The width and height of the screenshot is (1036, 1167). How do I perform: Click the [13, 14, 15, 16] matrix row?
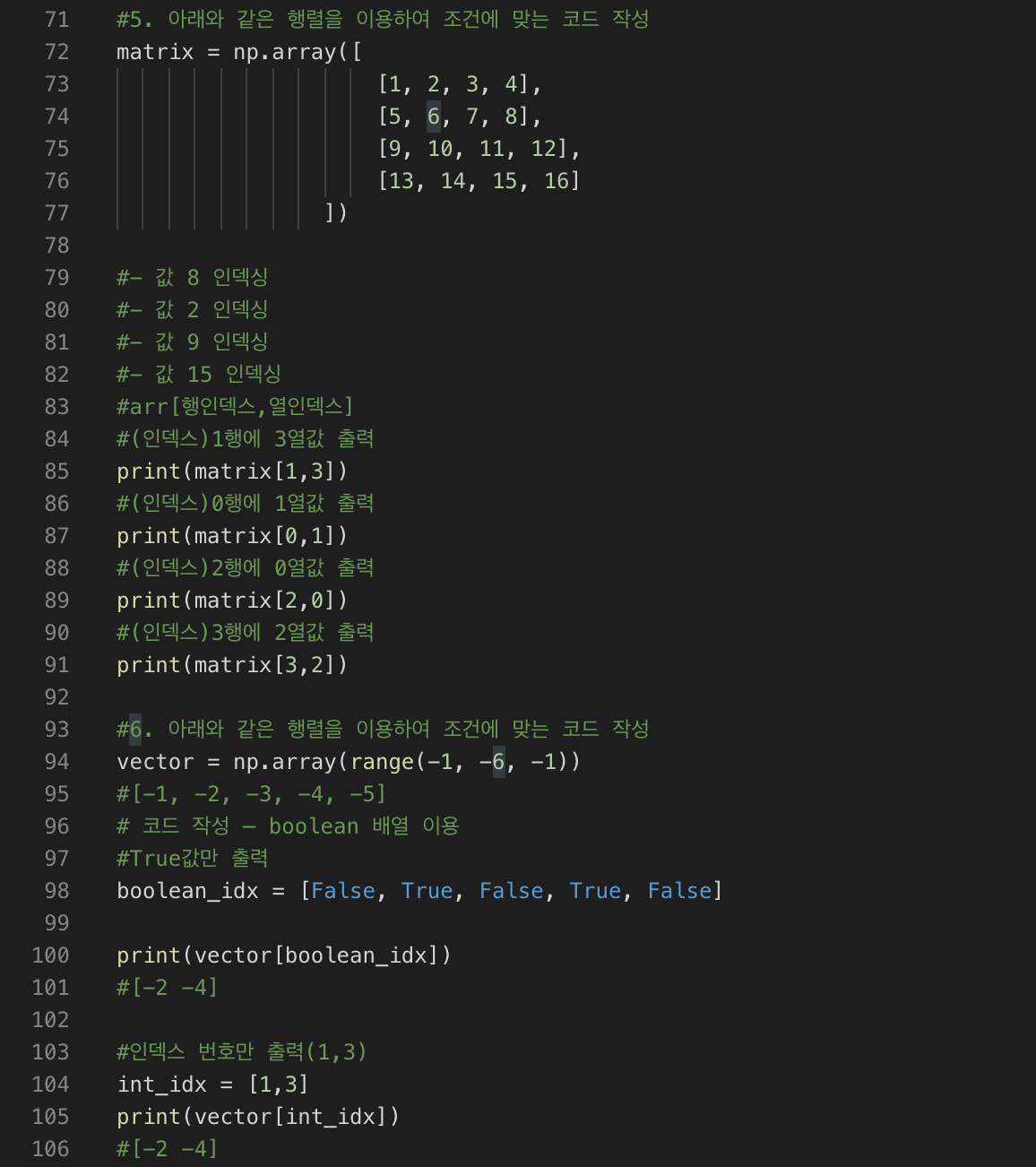[x=479, y=181]
